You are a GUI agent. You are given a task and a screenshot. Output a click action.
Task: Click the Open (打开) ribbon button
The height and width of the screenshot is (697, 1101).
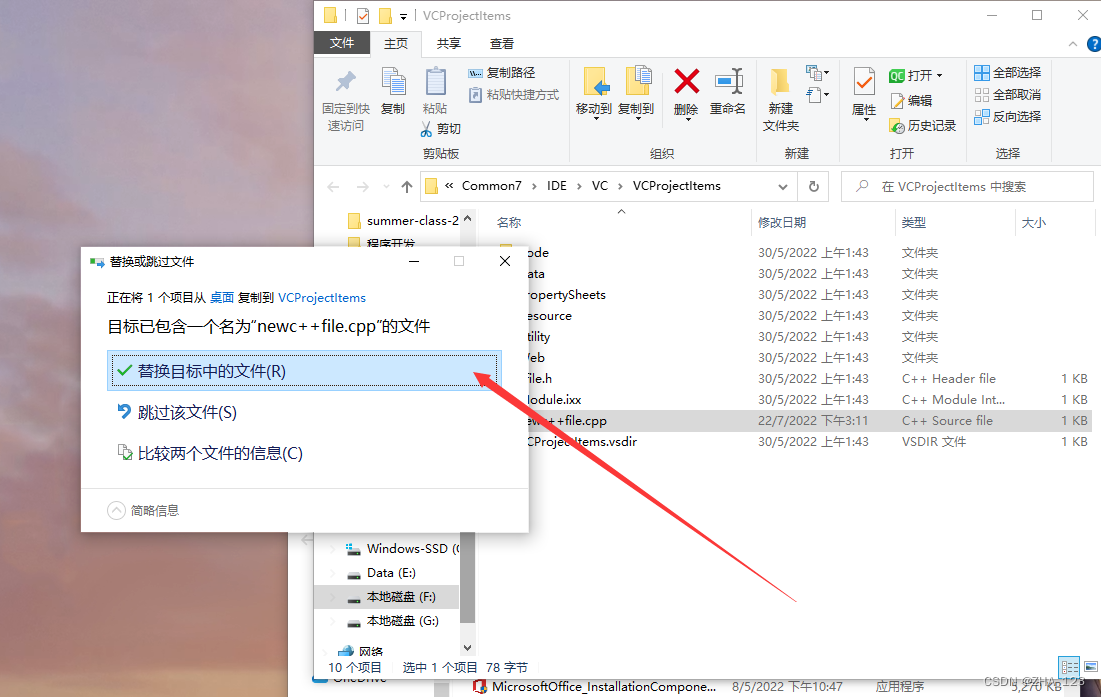point(911,75)
